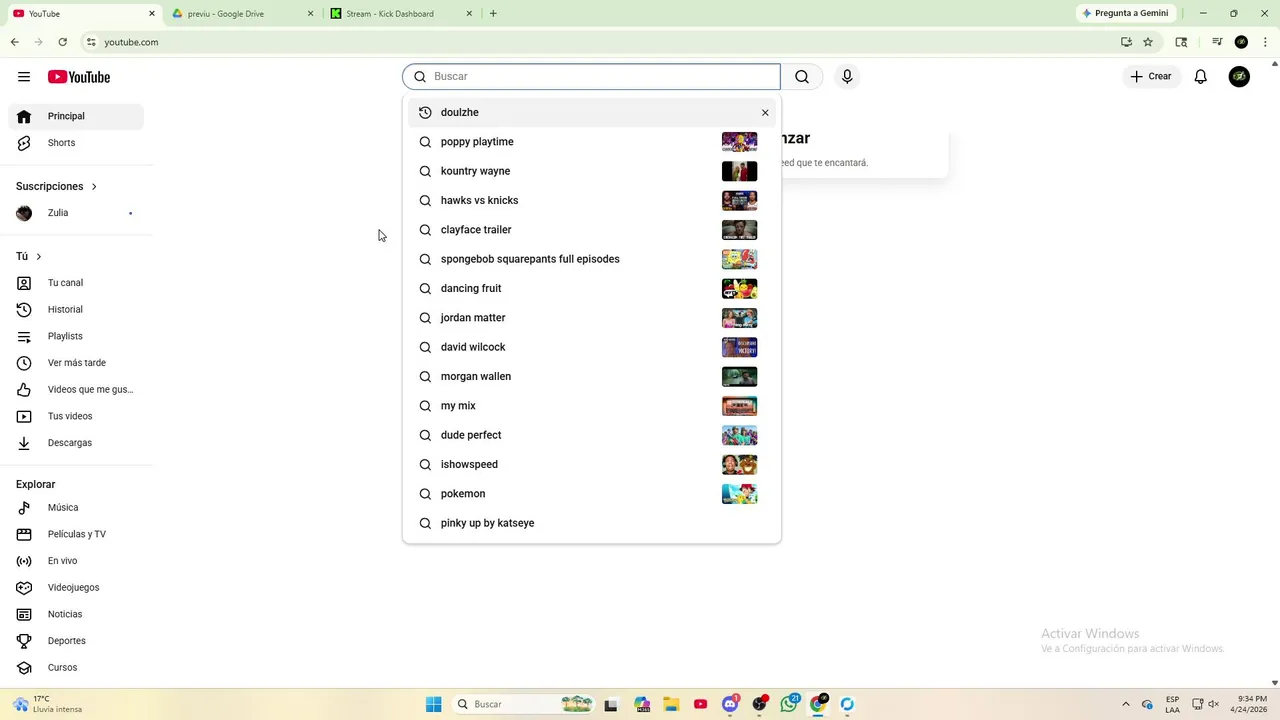Open Música icon under Explorar
The image size is (1280, 720).
pos(24,508)
